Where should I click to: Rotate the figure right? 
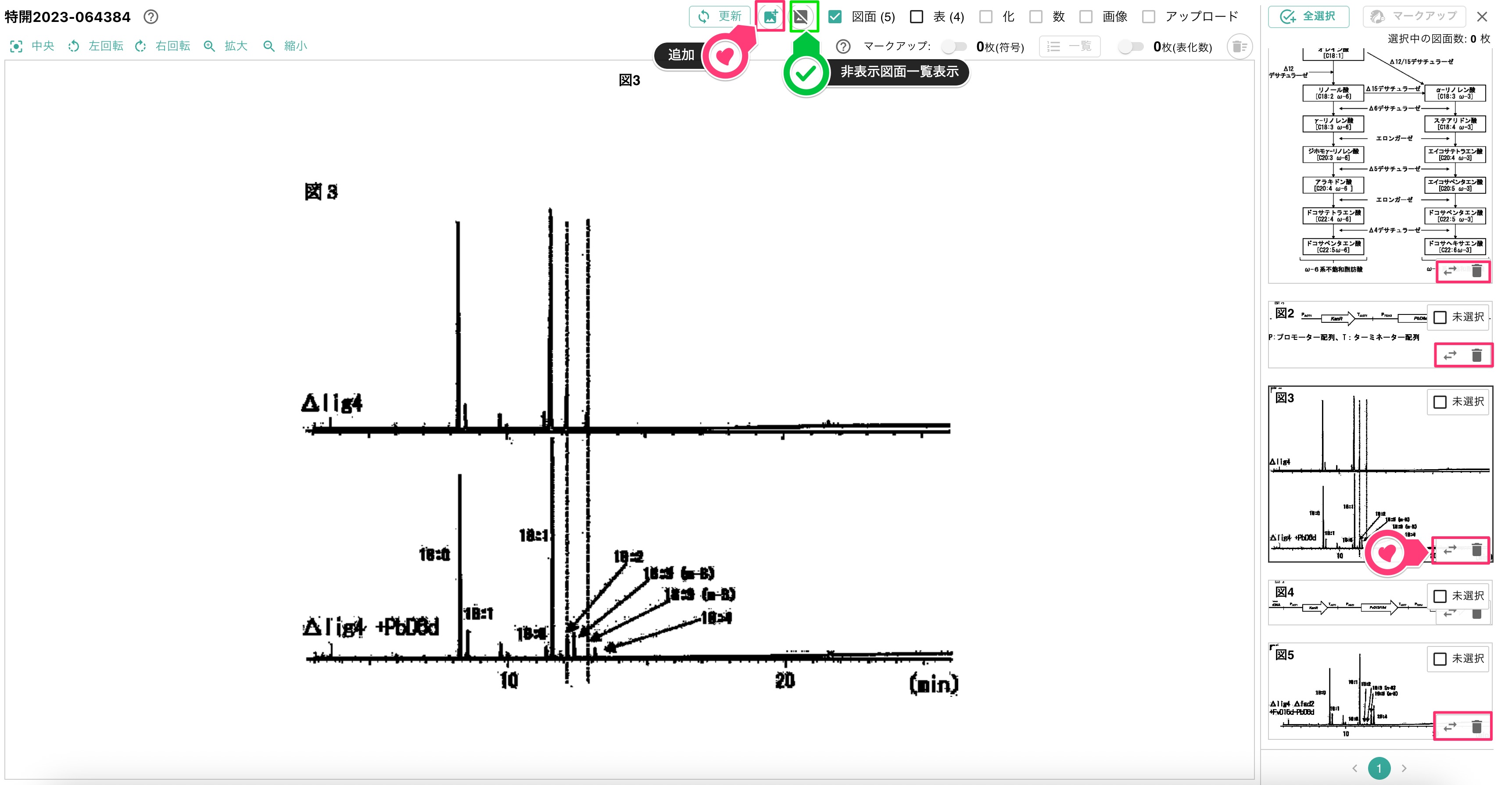163,46
